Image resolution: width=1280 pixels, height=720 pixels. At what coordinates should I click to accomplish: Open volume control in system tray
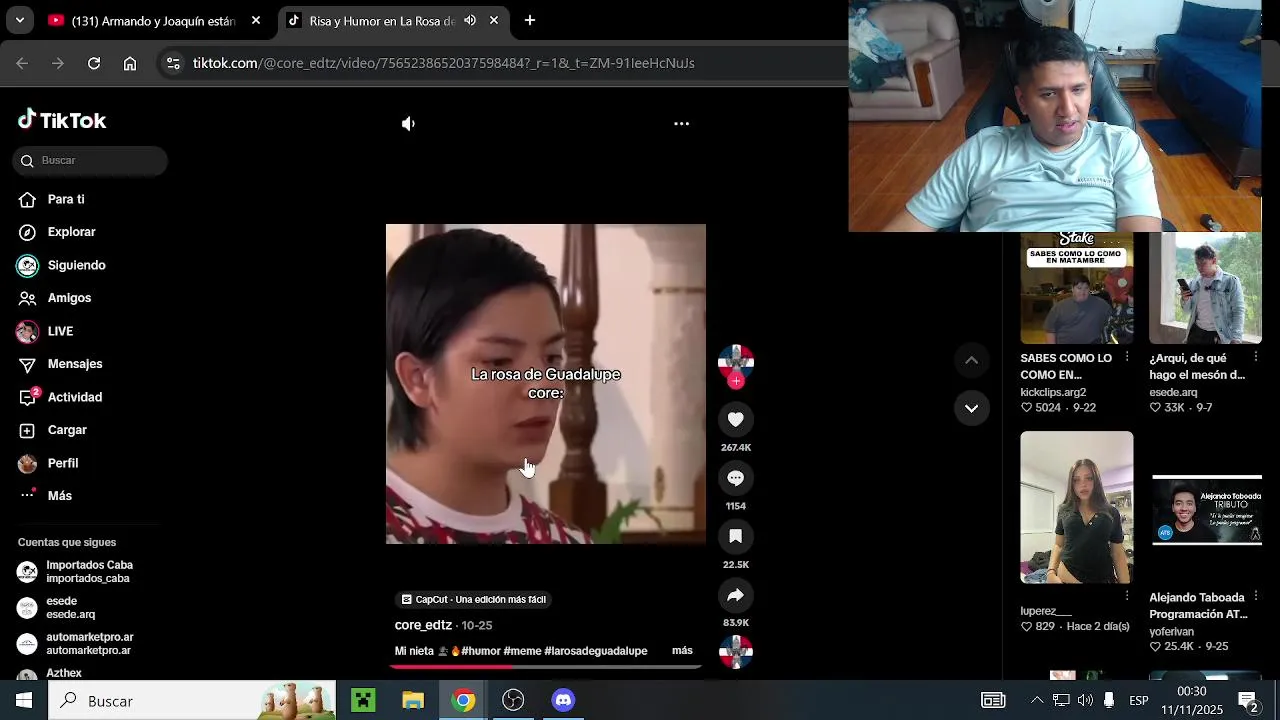pyautogui.click(x=1085, y=701)
